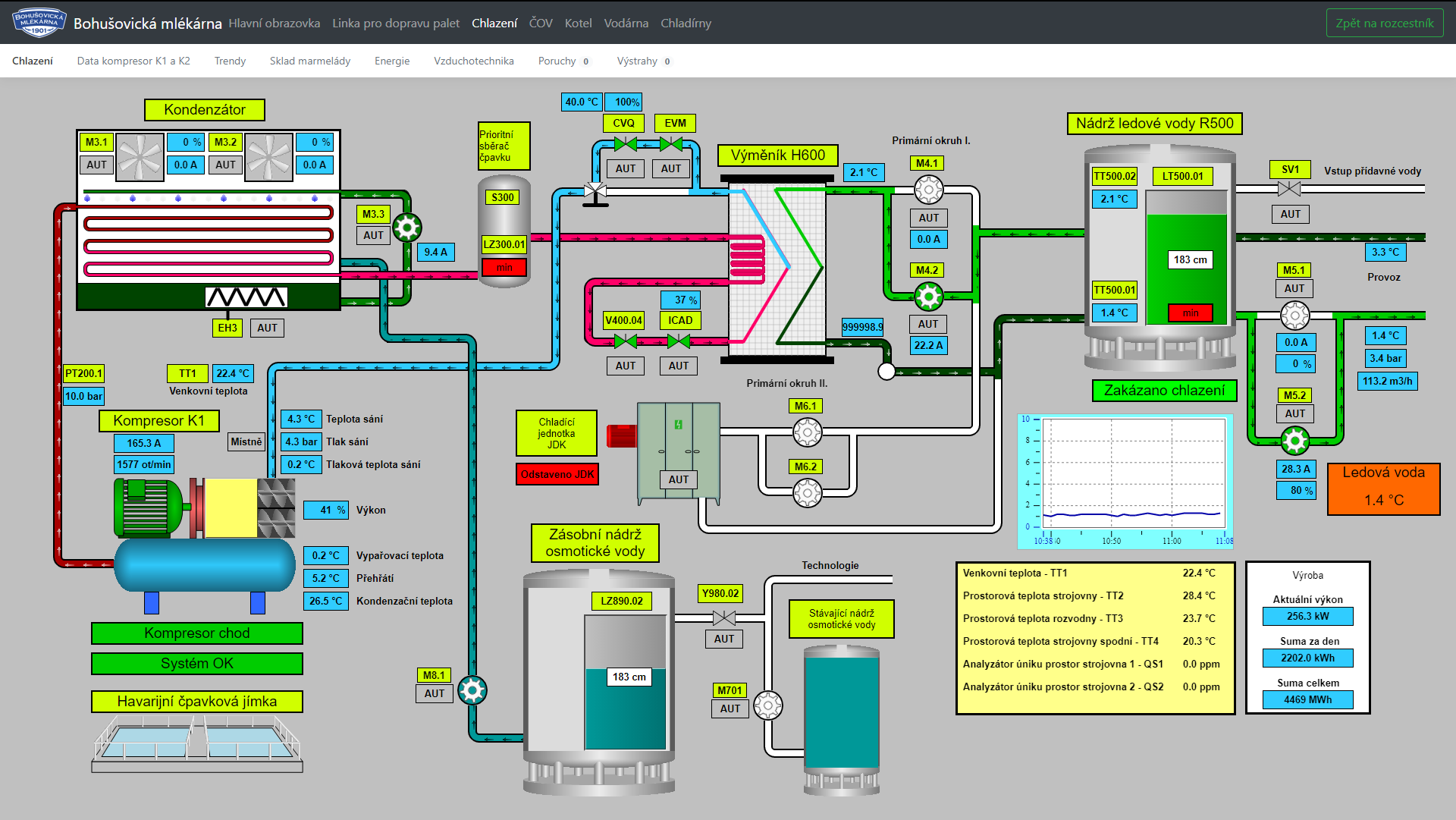Click the Y980.02 valve icon
The image size is (1456, 820).
pos(723,618)
